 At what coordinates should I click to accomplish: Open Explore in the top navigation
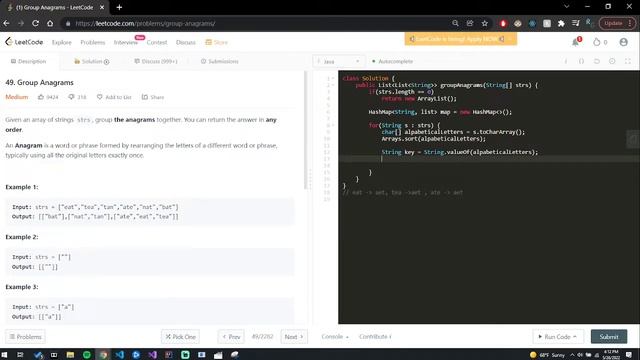click(x=62, y=42)
